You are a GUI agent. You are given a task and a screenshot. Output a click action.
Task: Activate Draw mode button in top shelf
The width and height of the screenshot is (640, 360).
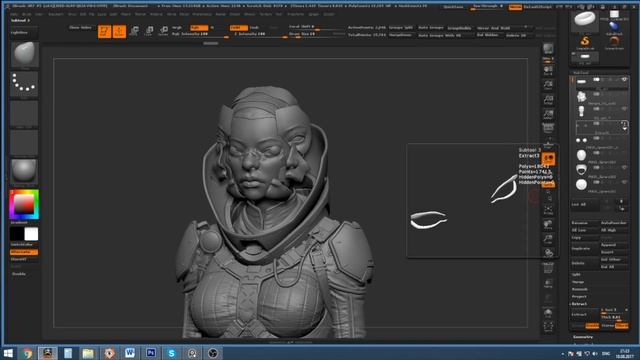click(x=119, y=31)
